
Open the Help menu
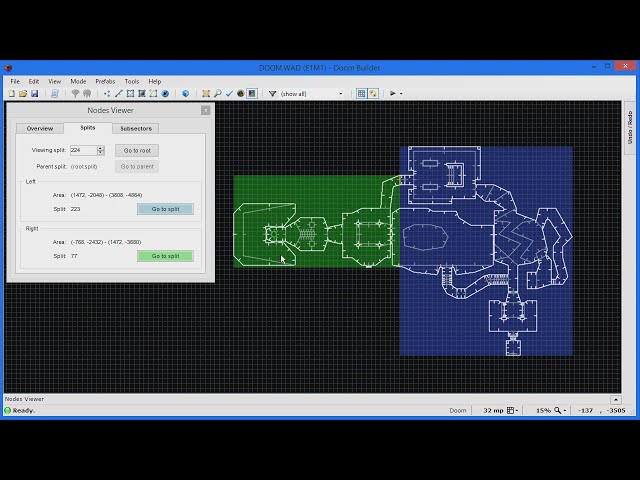click(x=154, y=81)
